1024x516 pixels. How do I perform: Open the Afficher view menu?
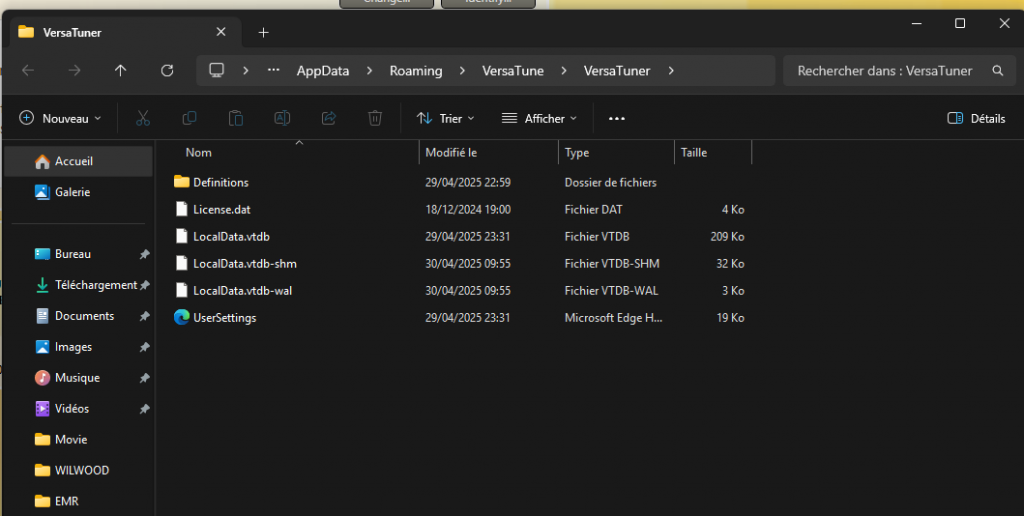pos(539,118)
